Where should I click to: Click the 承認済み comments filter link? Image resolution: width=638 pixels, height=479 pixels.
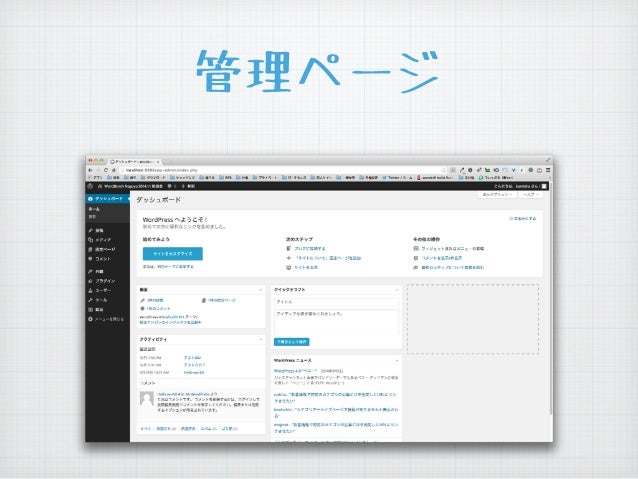click(188, 429)
